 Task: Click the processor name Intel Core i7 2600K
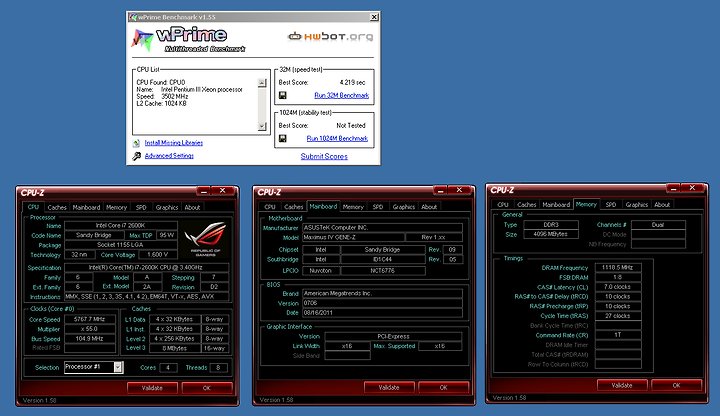pyautogui.click(x=121, y=225)
